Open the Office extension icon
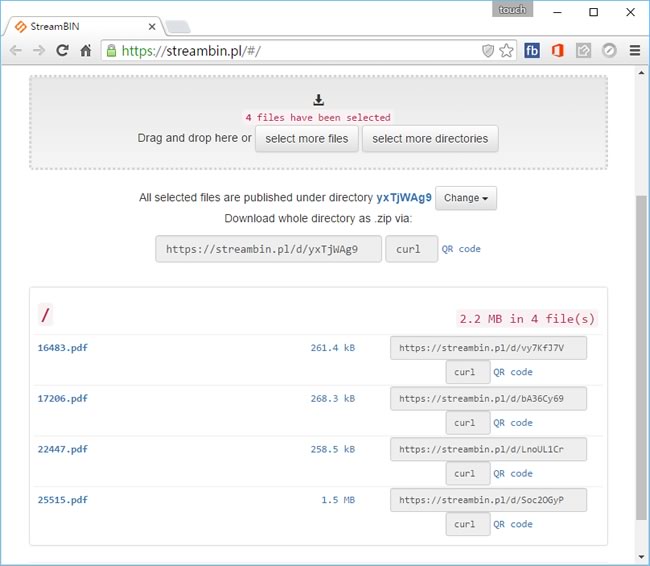Viewport: 650px width, 566px height. point(557,50)
